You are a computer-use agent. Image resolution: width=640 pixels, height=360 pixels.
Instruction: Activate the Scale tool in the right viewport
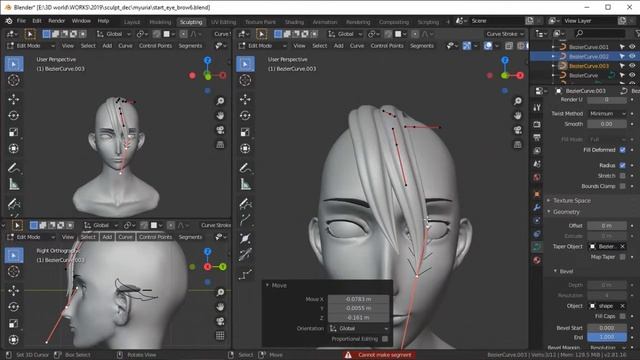pyautogui.click(x=245, y=132)
